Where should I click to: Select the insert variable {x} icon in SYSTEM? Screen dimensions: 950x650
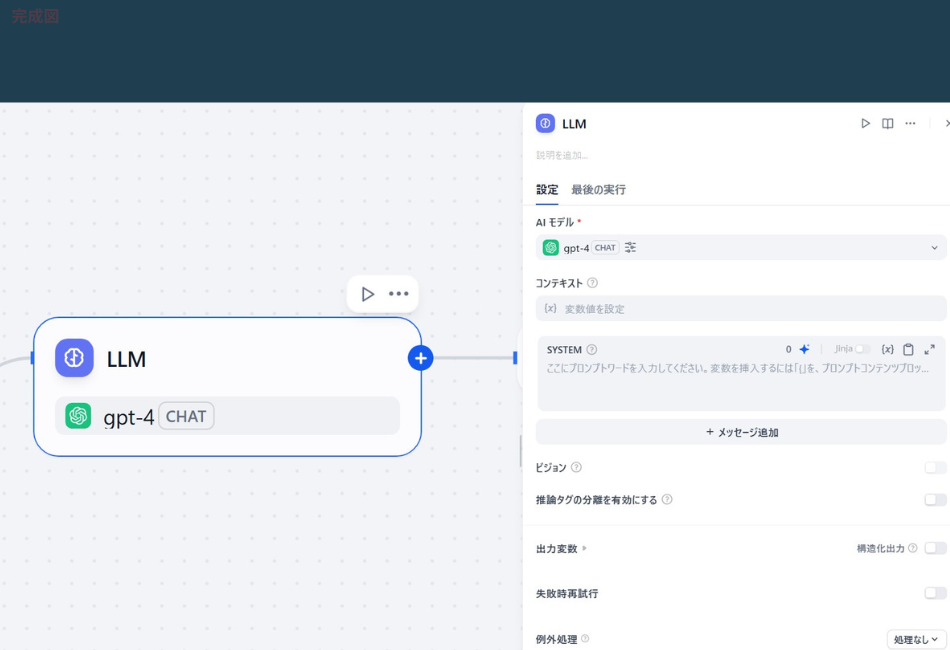(x=888, y=349)
